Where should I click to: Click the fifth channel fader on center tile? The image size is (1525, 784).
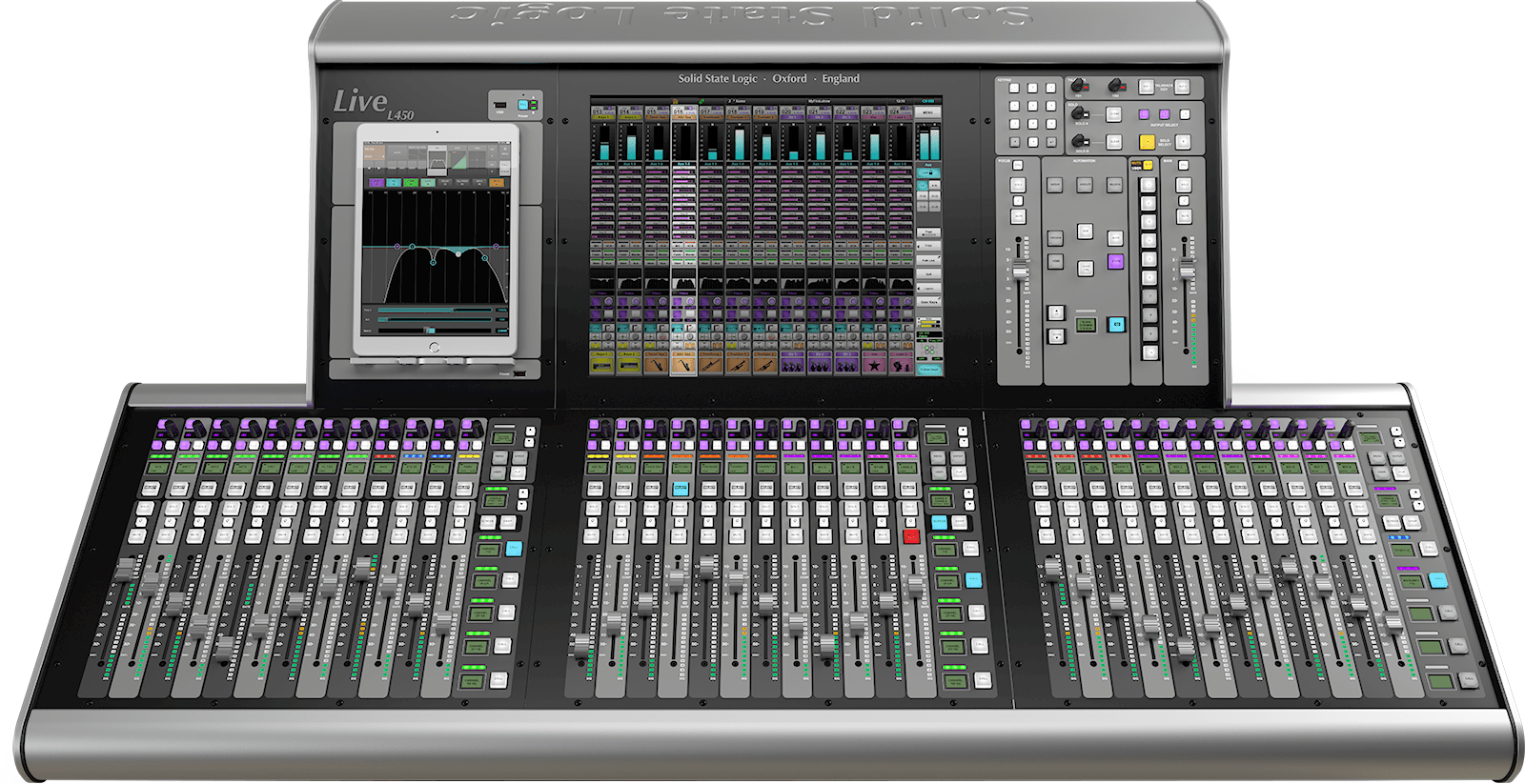pos(707,568)
